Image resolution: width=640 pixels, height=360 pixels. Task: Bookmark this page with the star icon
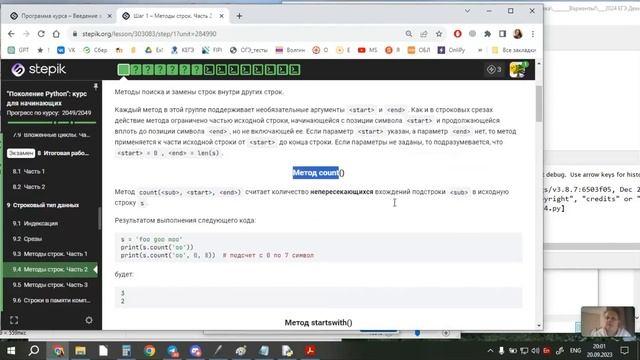click(x=439, y=34)
